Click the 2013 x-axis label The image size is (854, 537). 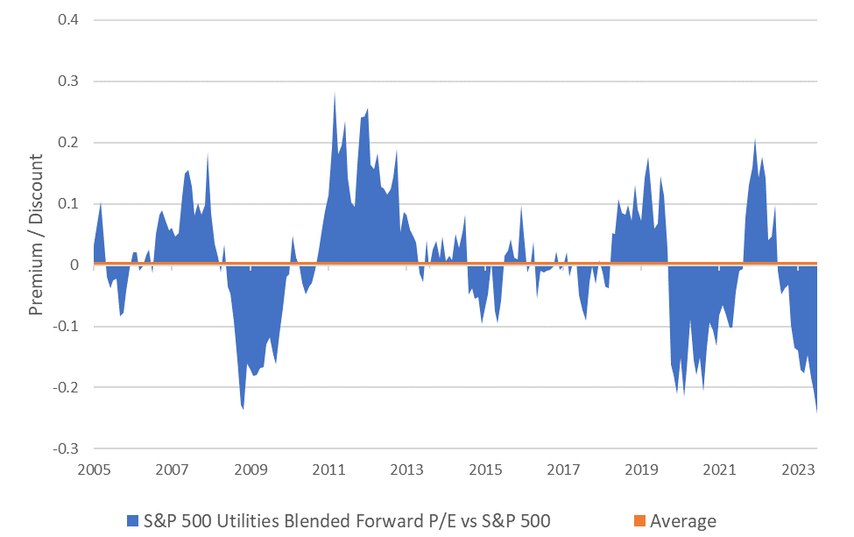407,468
